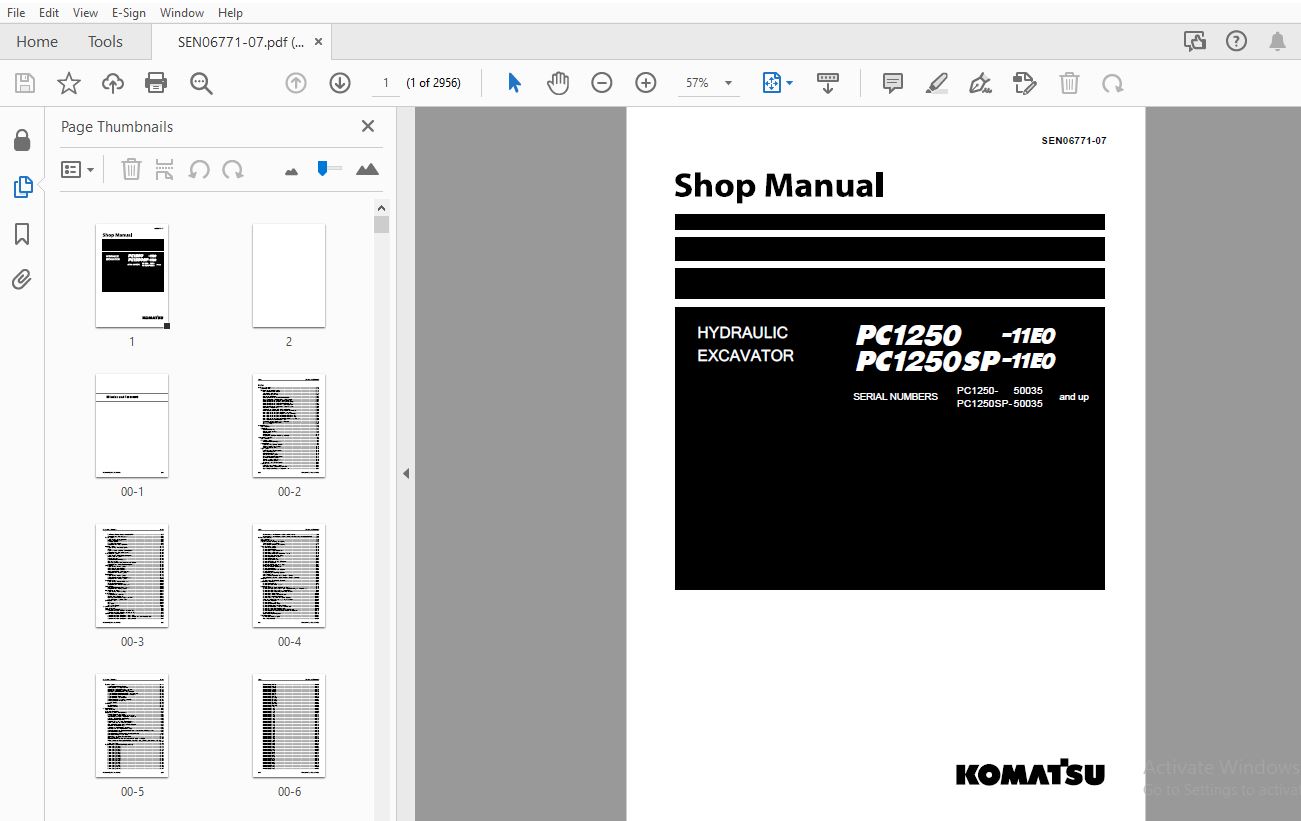Open the Sign document pen tool
This screenshot has height=821, width=1301.
980,83
